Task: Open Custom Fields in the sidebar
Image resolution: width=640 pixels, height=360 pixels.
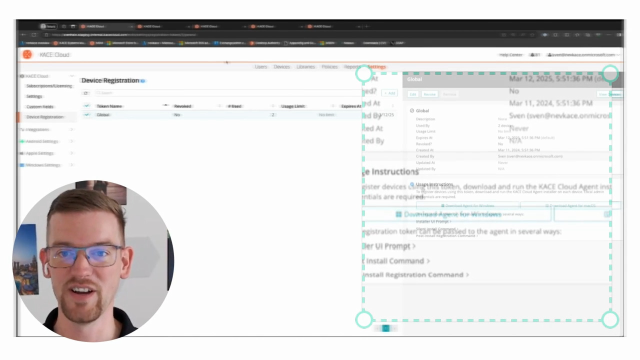Action: tap(40, 107)
